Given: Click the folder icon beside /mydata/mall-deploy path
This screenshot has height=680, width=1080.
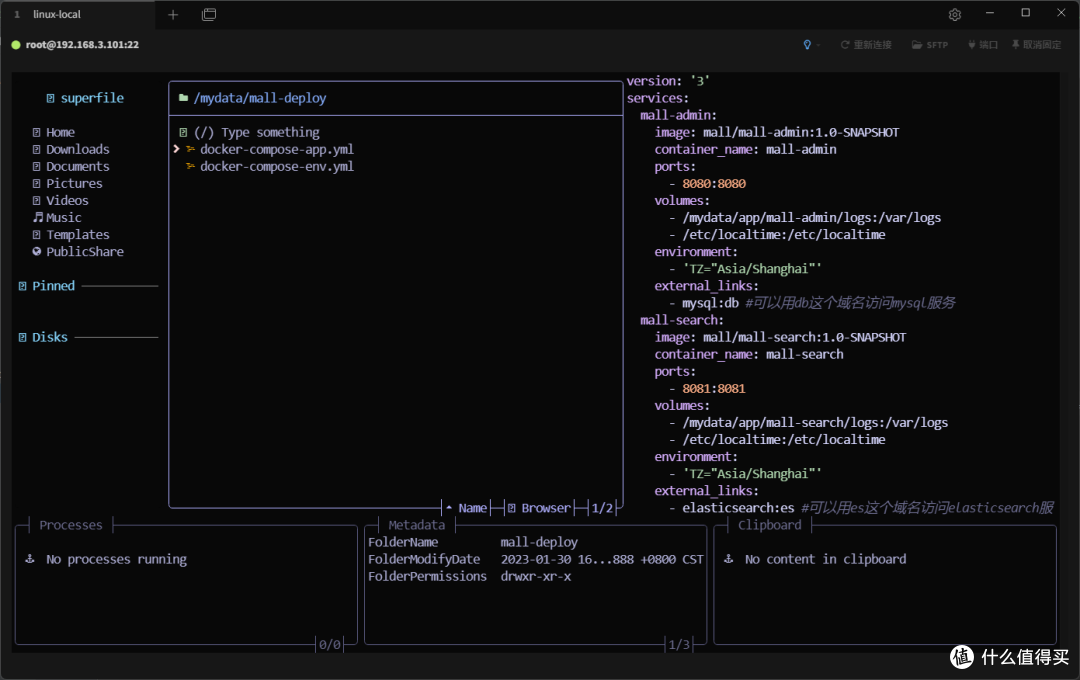Looking at the screenshot, I should [x=183, y=98].
